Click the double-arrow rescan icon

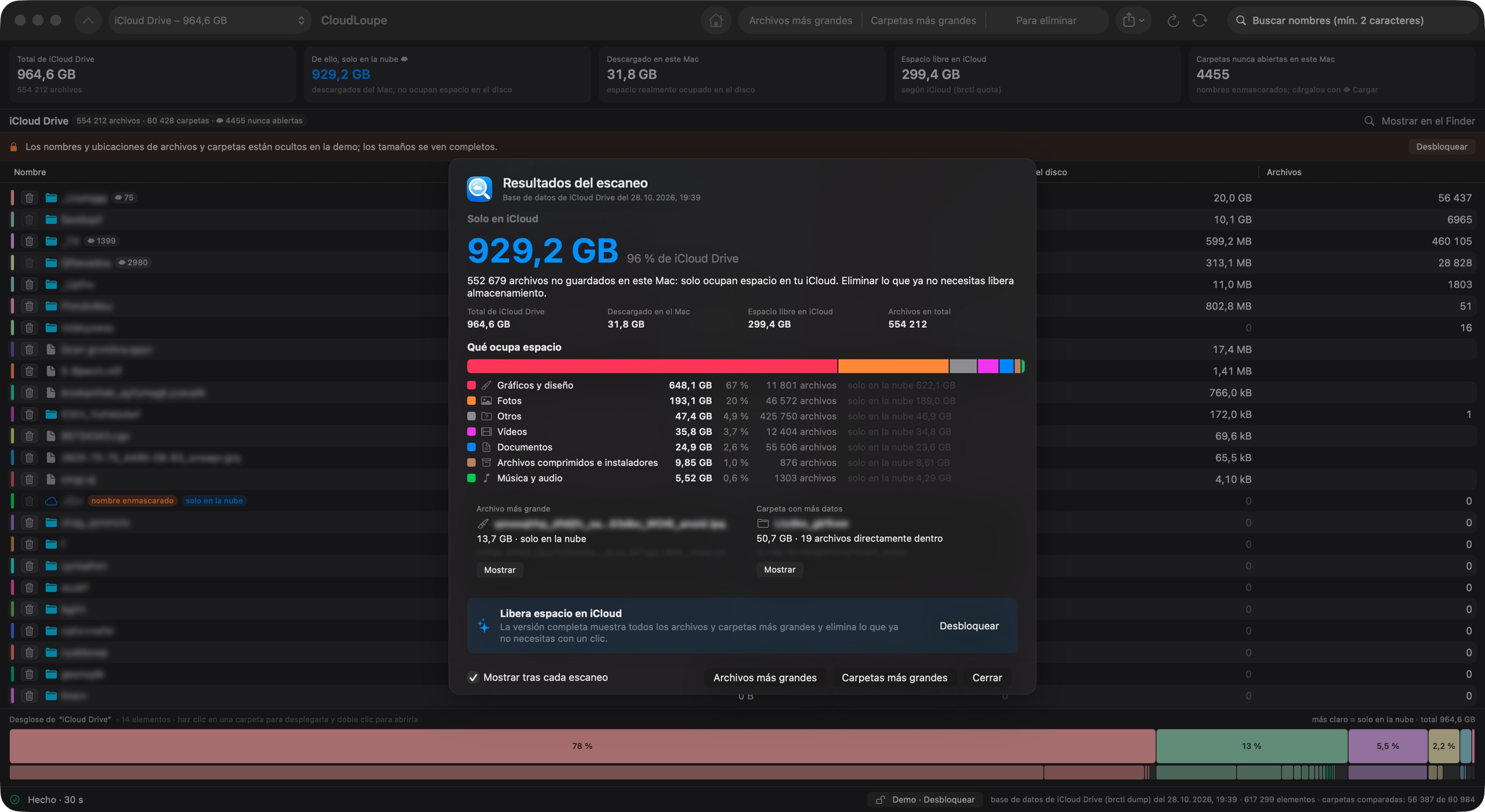1200,20
